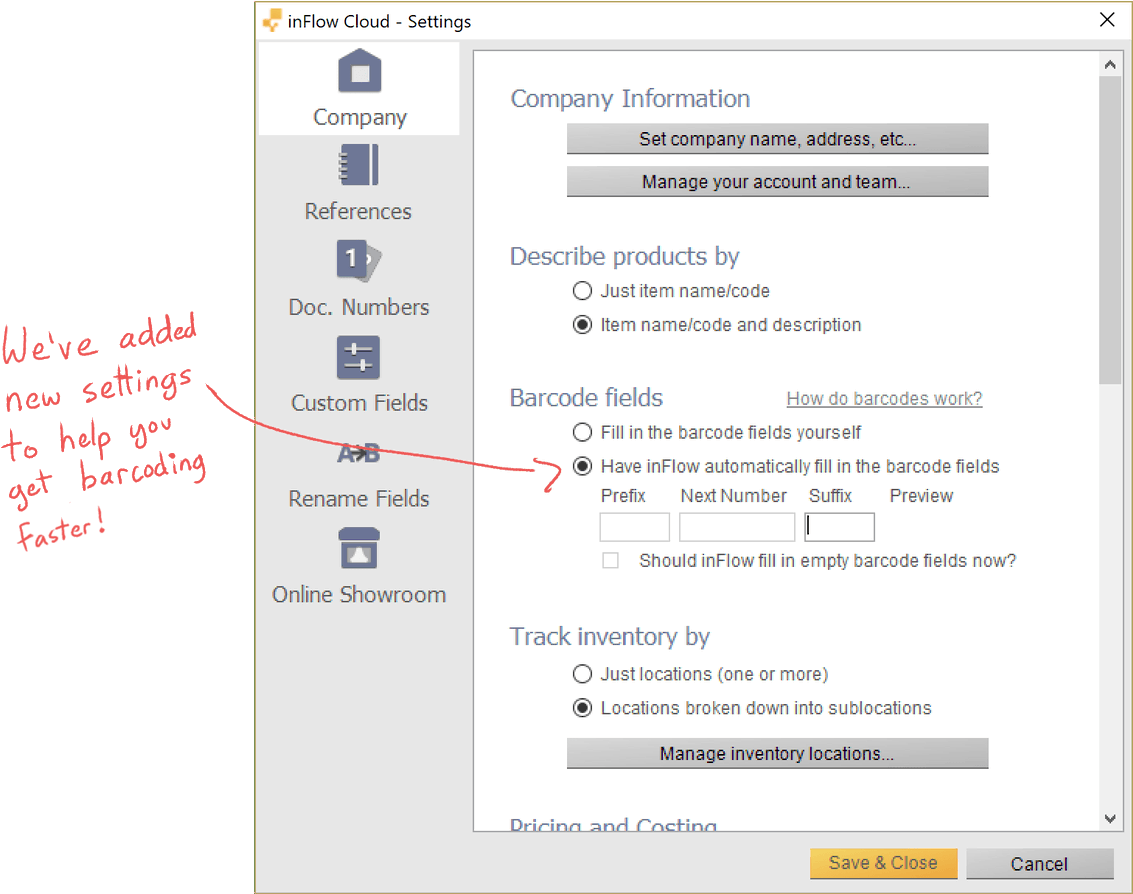Click the 'Track inventory by' heading
Viewport: 1133px width, 894px height.
[609, 637]
